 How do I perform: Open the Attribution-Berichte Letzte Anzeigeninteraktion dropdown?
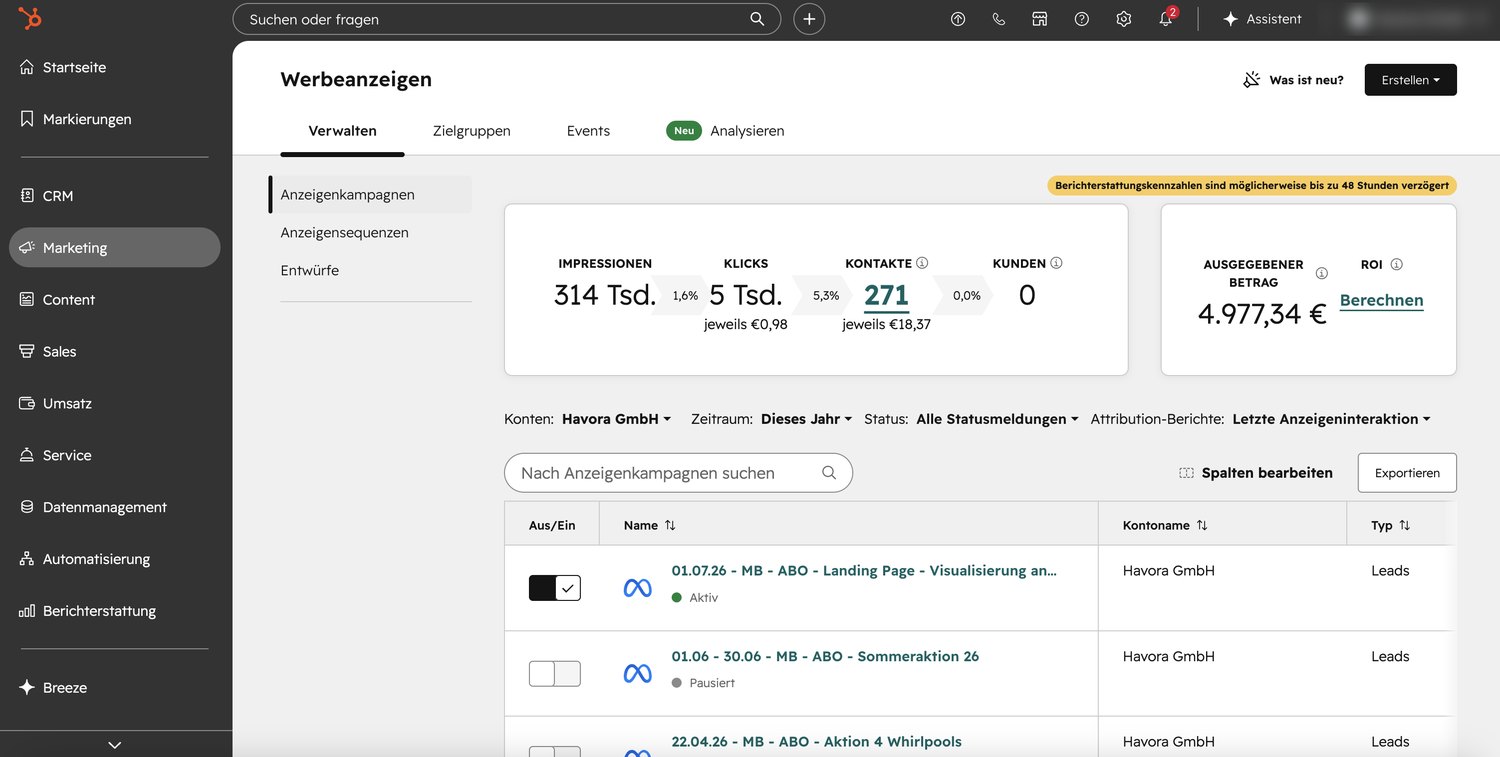(x=1331, y=419)
